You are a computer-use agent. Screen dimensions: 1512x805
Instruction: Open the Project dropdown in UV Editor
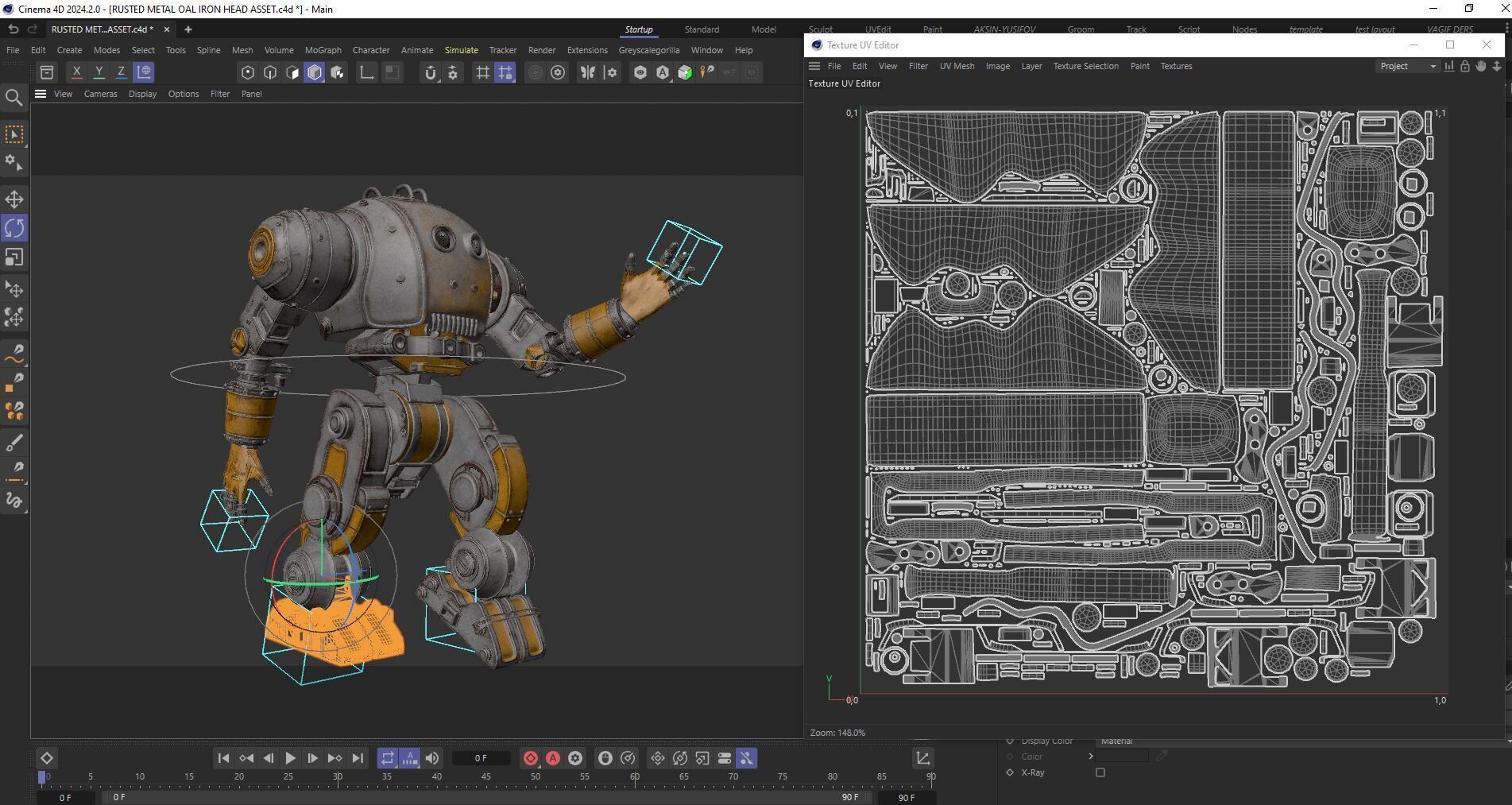pos(1407,66)
